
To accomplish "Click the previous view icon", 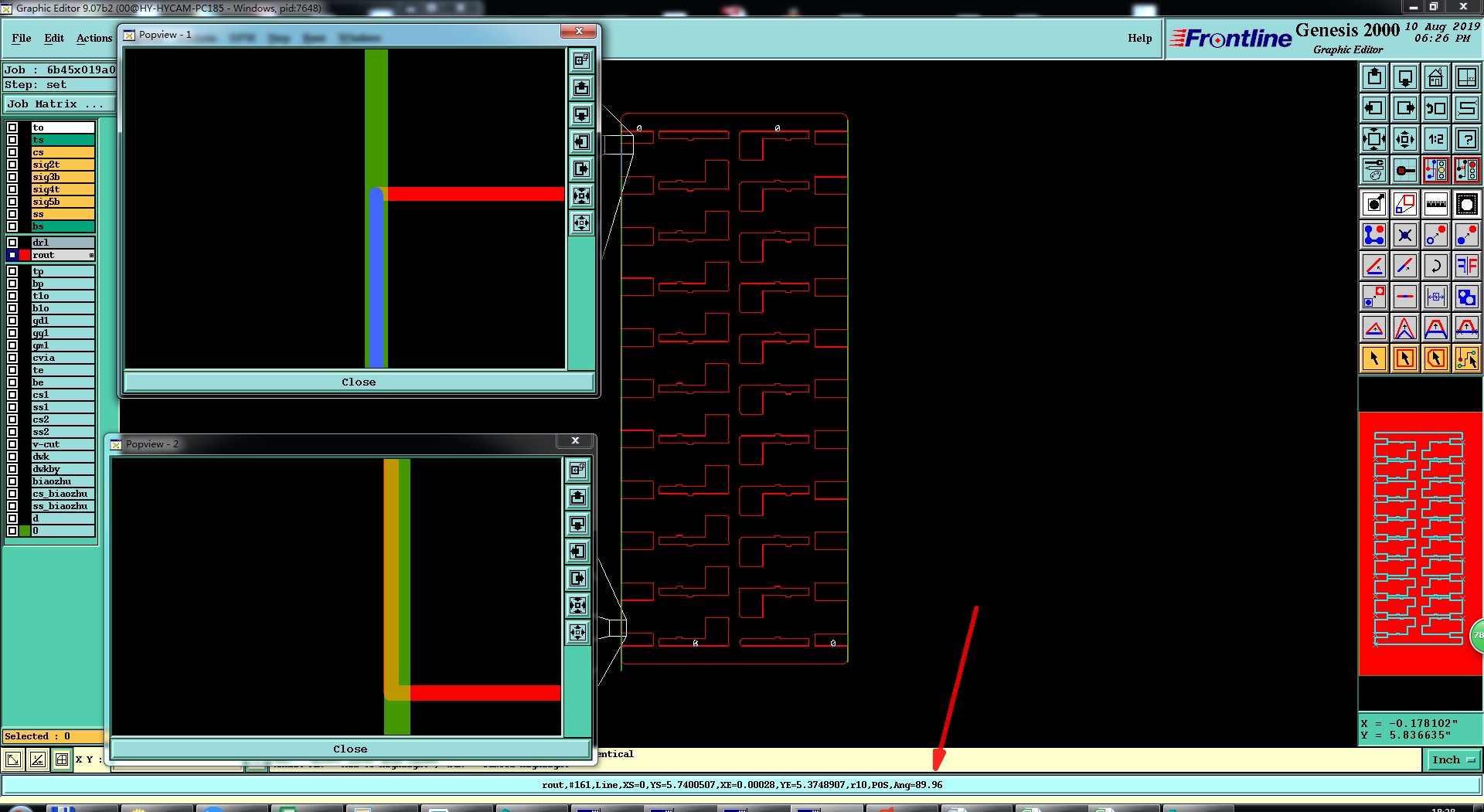I will 1436,108.
